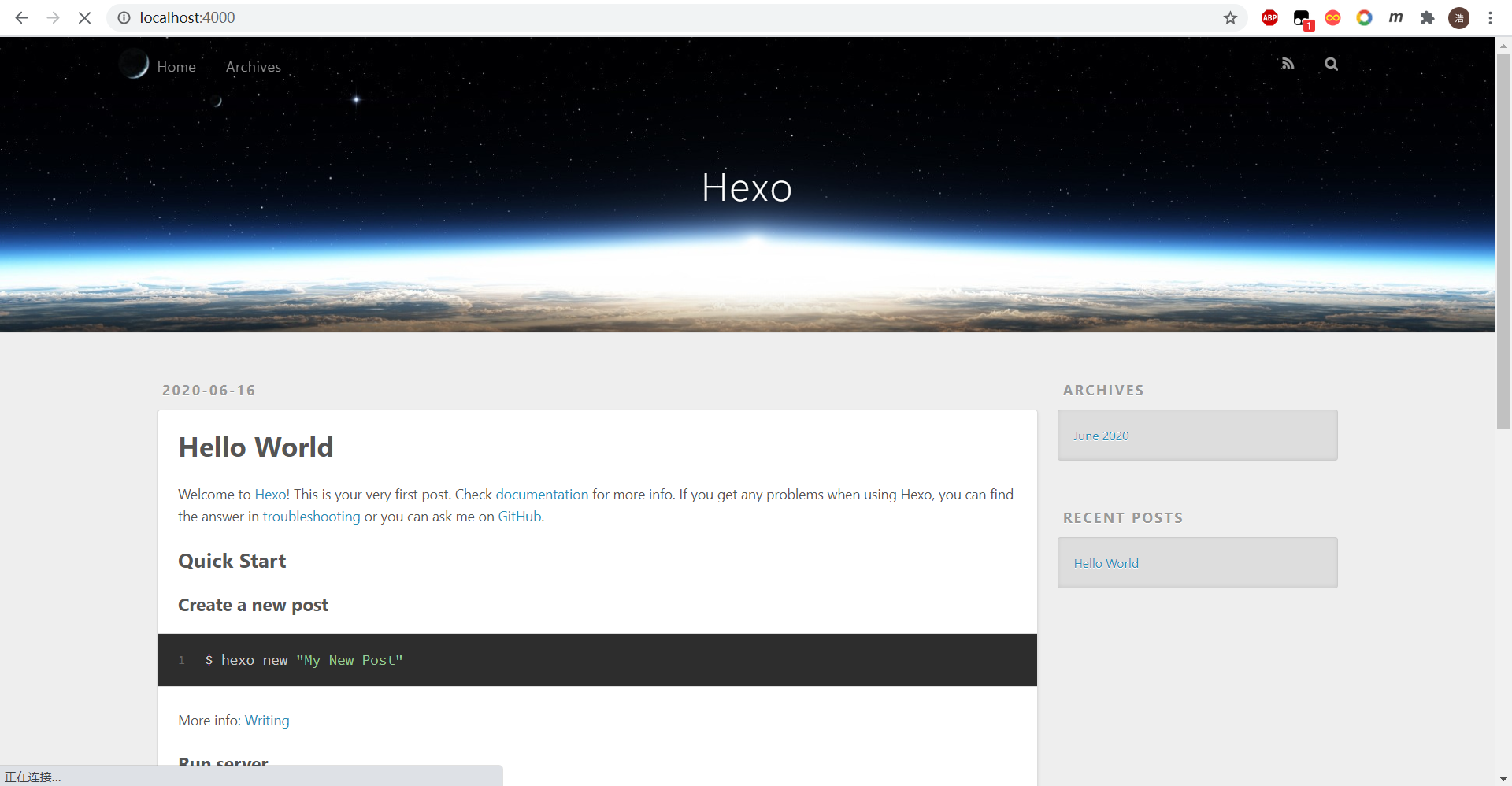Stop loading the page

click(84, 18)
